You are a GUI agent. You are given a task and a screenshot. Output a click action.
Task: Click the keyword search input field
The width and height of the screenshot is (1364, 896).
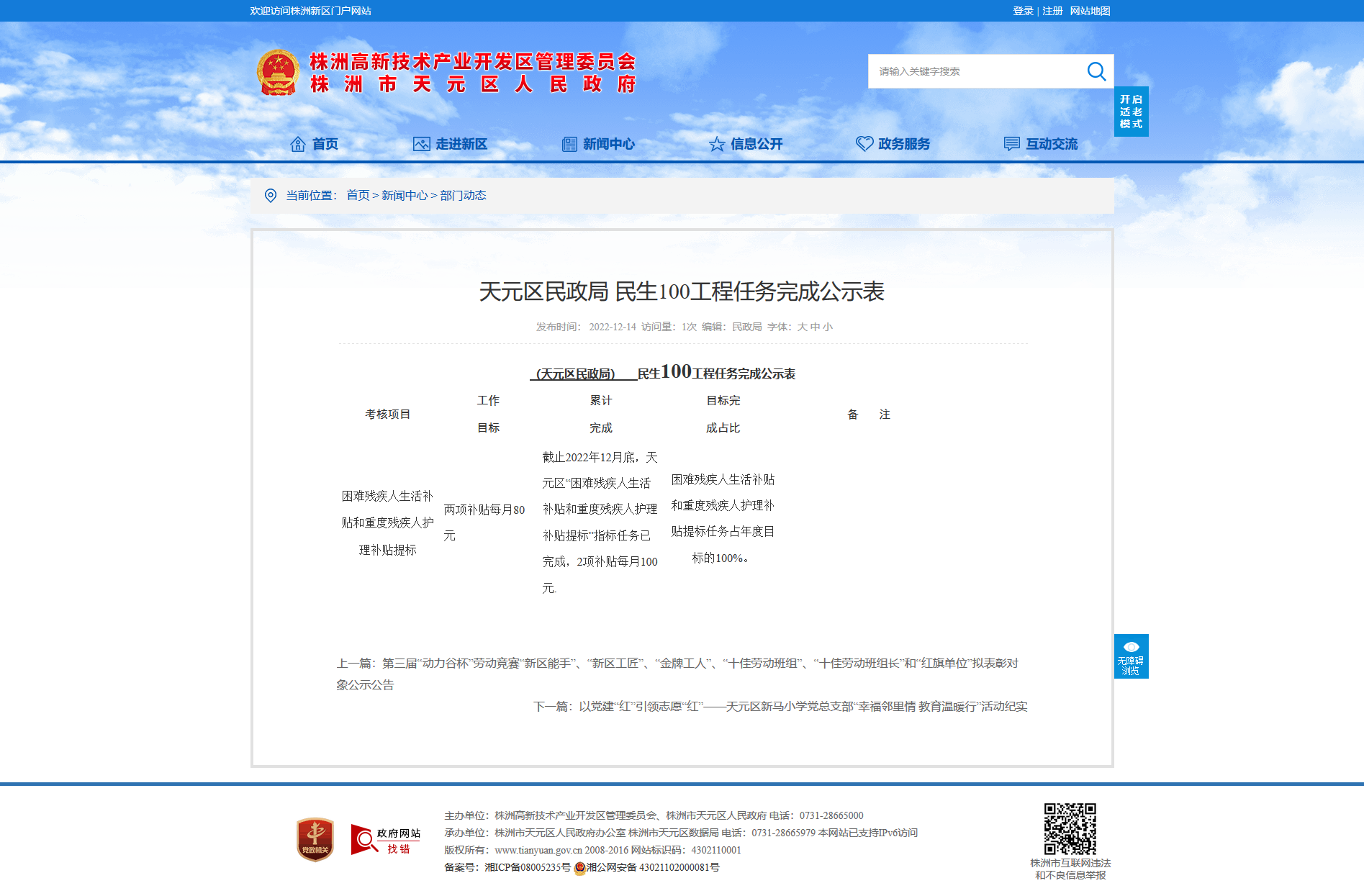click(976, 71)
